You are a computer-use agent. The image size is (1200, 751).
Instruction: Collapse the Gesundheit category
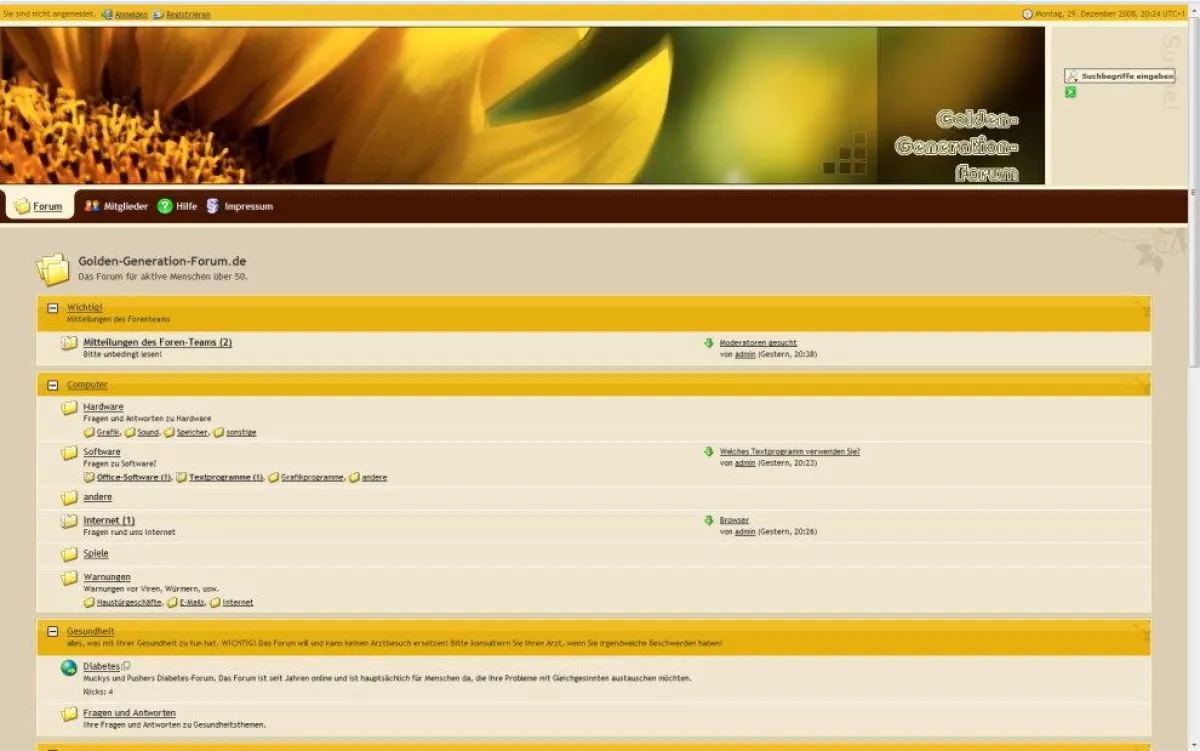click(52, 631)
